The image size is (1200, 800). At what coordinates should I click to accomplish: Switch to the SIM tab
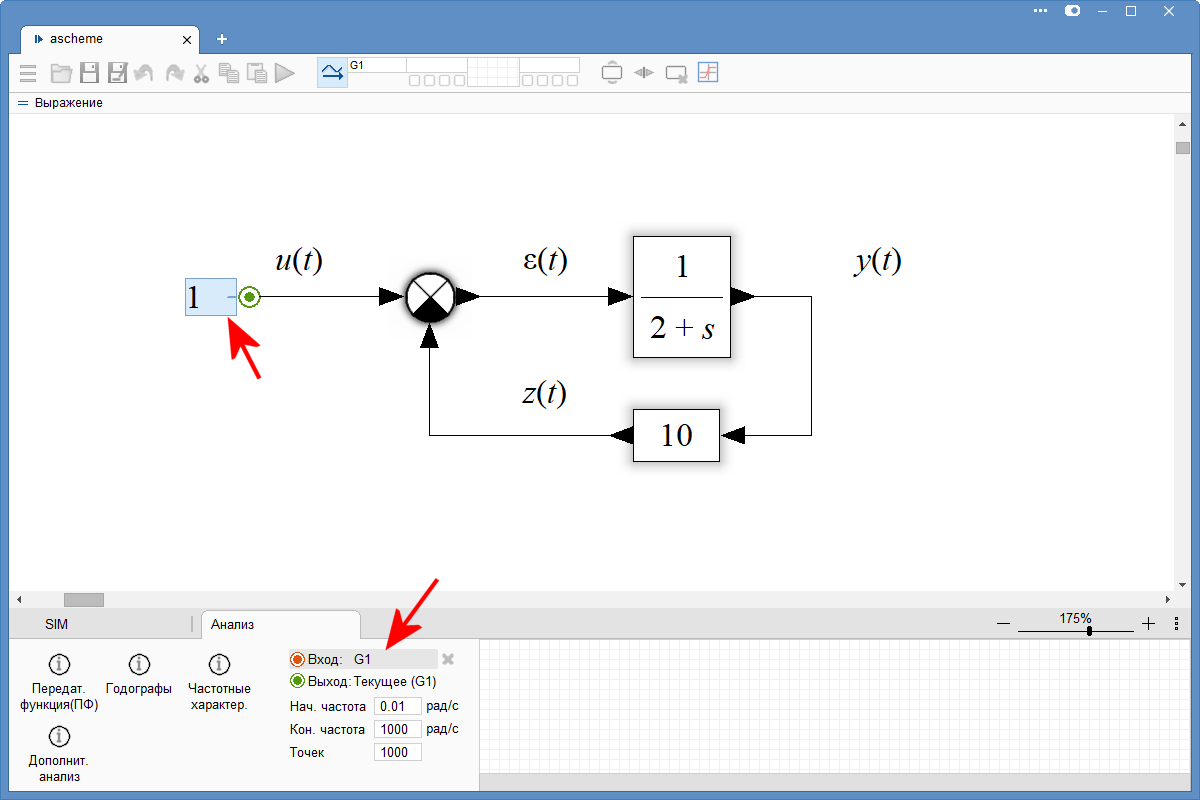[57, 624]
